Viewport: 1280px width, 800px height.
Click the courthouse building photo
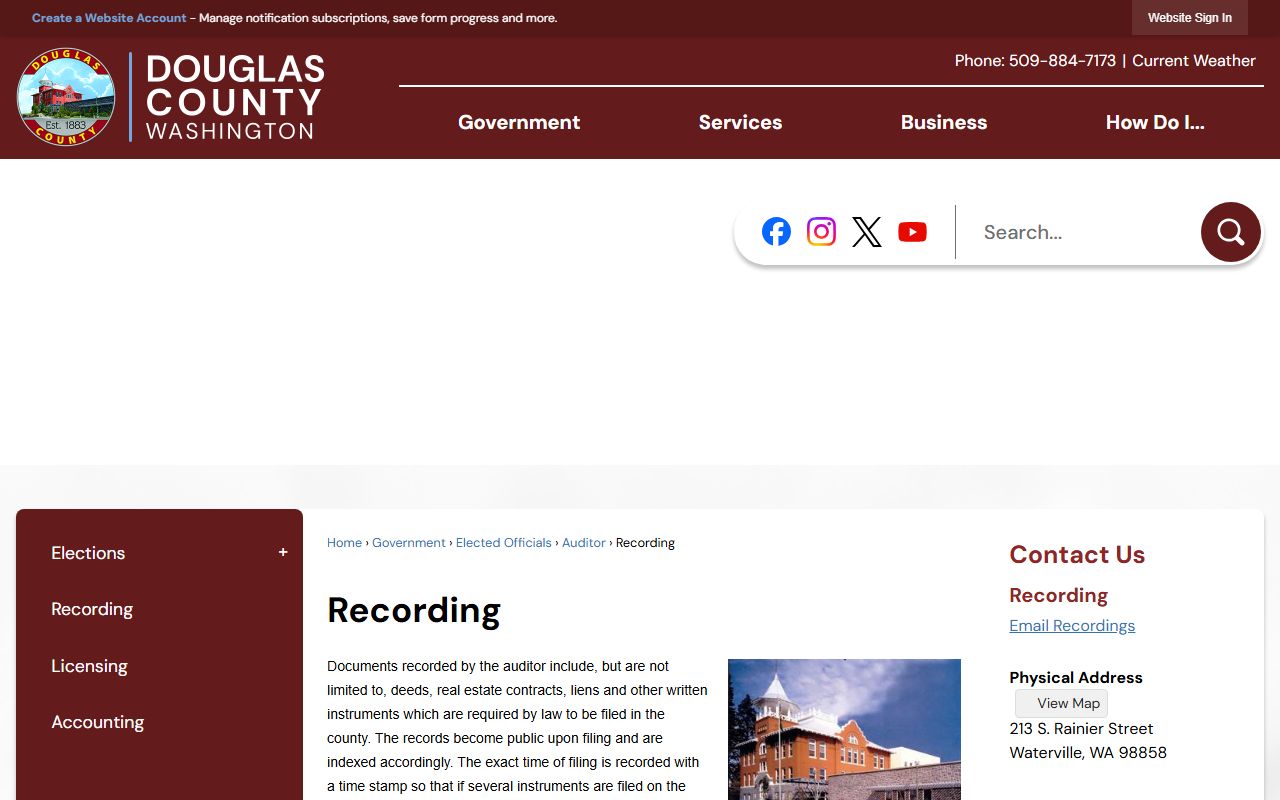(x=844, y=729)
